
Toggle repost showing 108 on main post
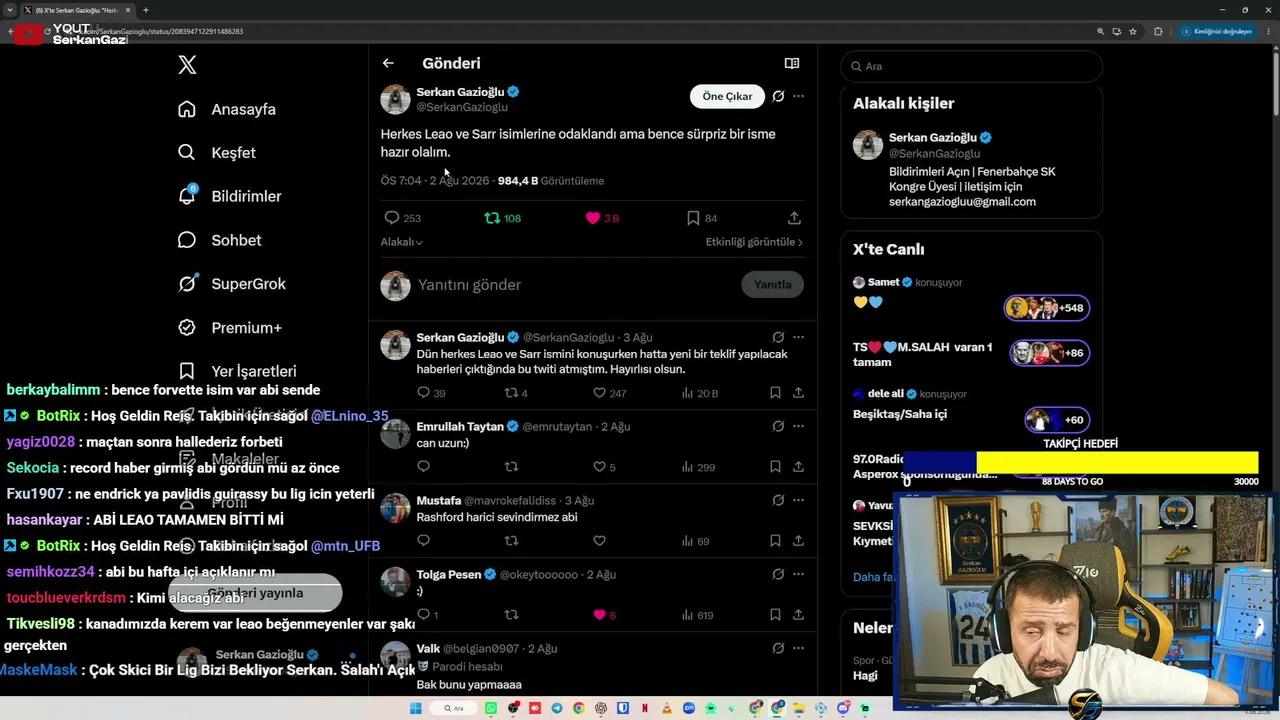[x=503, y=218]
